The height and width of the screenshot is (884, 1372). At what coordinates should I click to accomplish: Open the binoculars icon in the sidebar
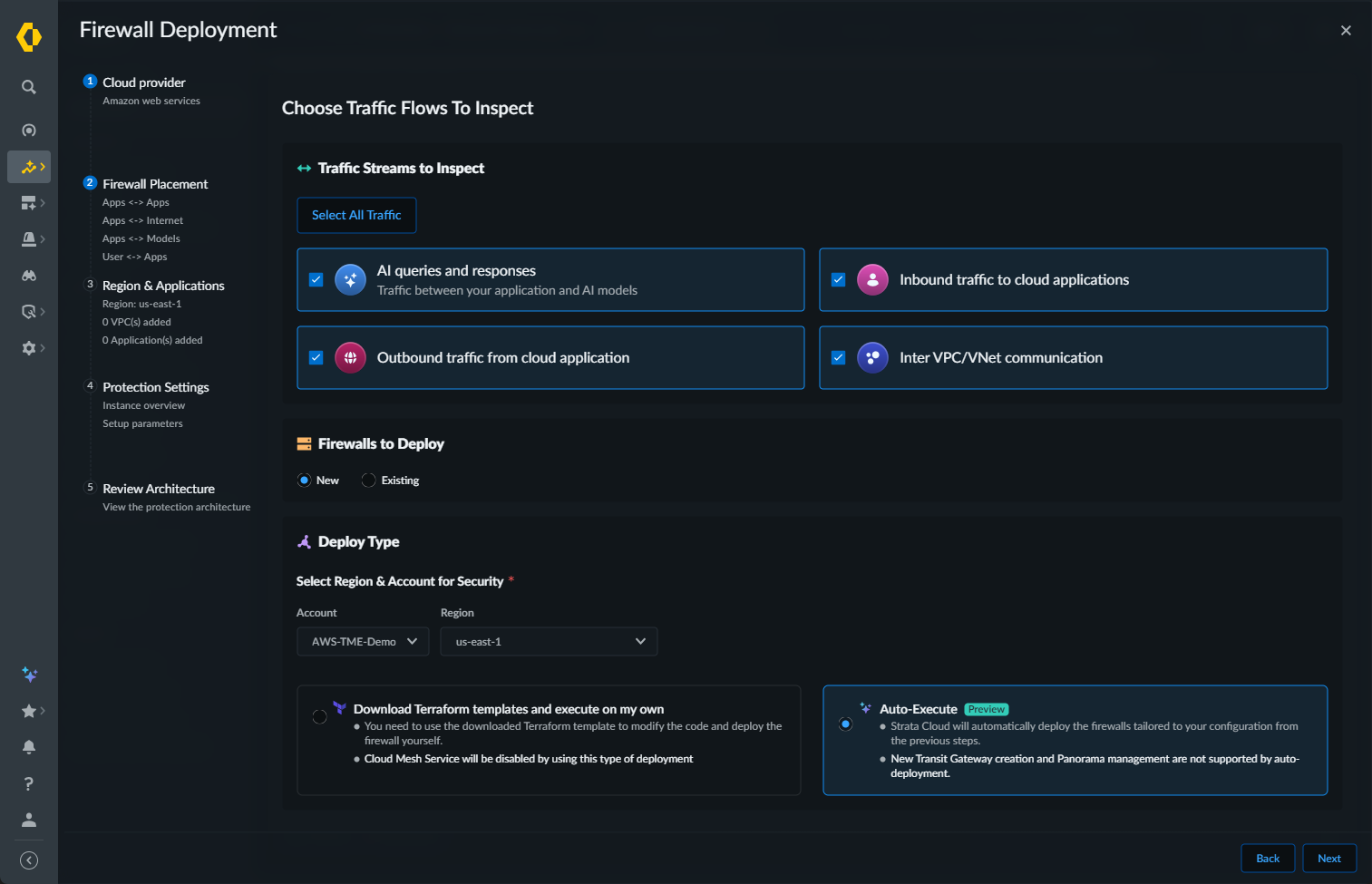[29, 276]
